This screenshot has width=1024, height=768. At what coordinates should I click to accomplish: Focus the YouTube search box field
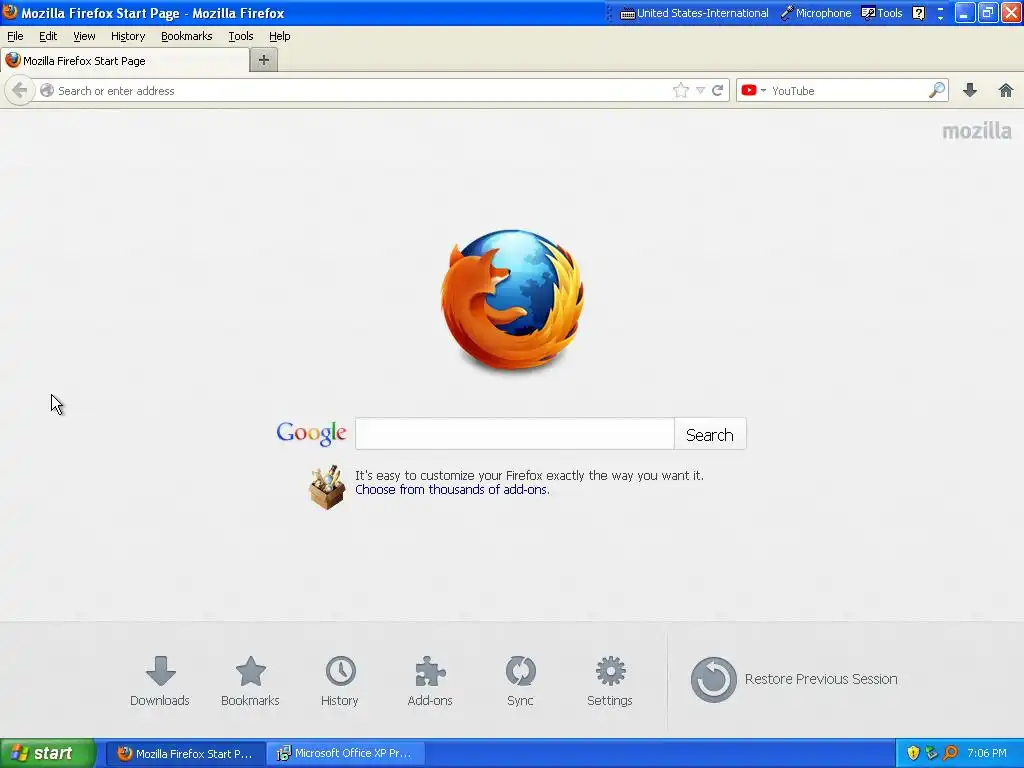point(848,91)
